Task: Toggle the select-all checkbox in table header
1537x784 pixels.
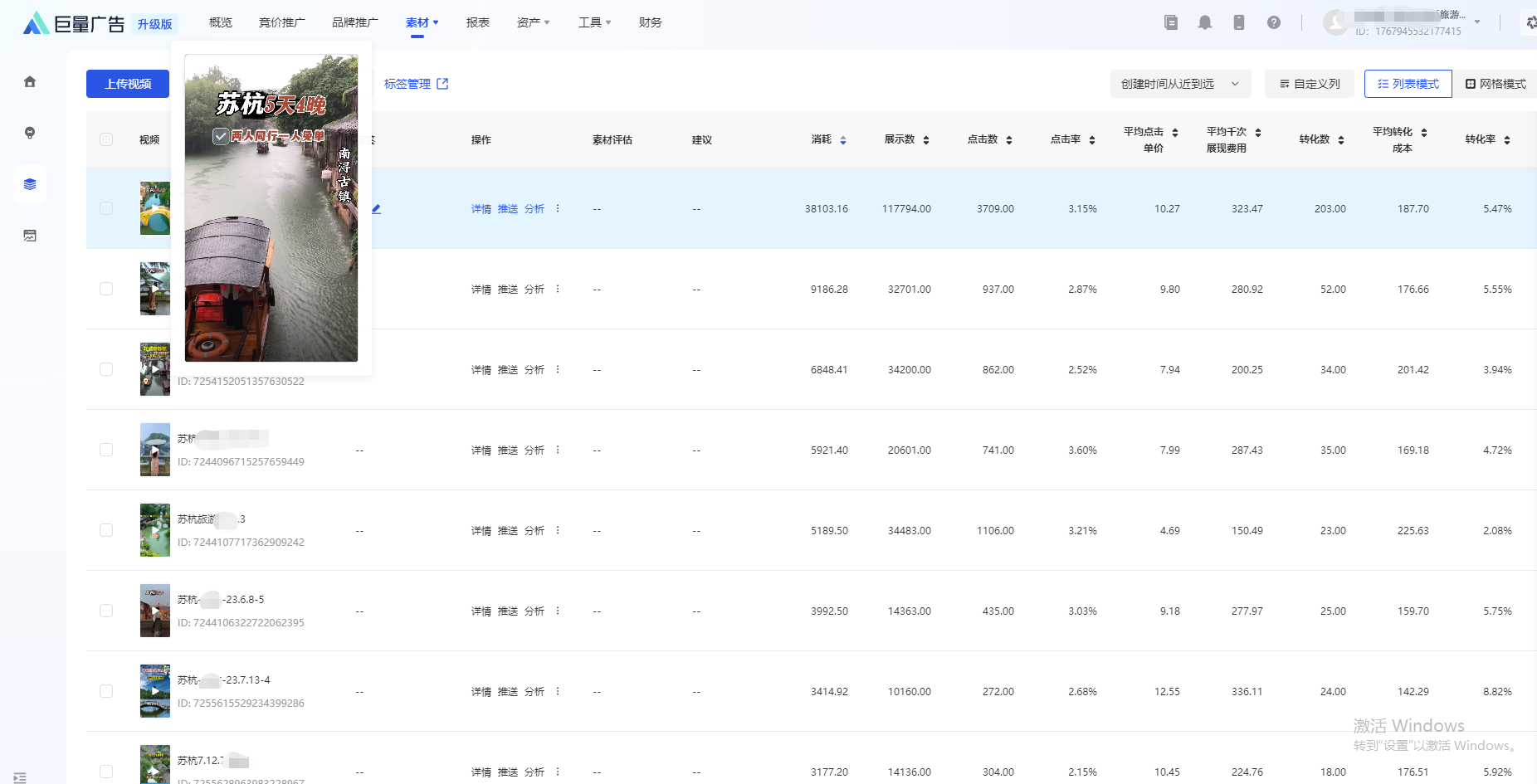Action: point(106,139)
